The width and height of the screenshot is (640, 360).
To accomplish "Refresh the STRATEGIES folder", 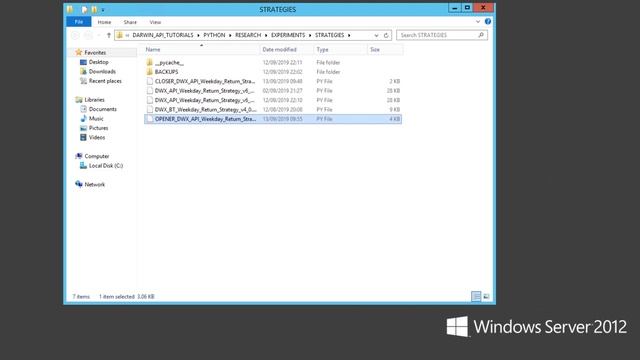I will (386, 36).
